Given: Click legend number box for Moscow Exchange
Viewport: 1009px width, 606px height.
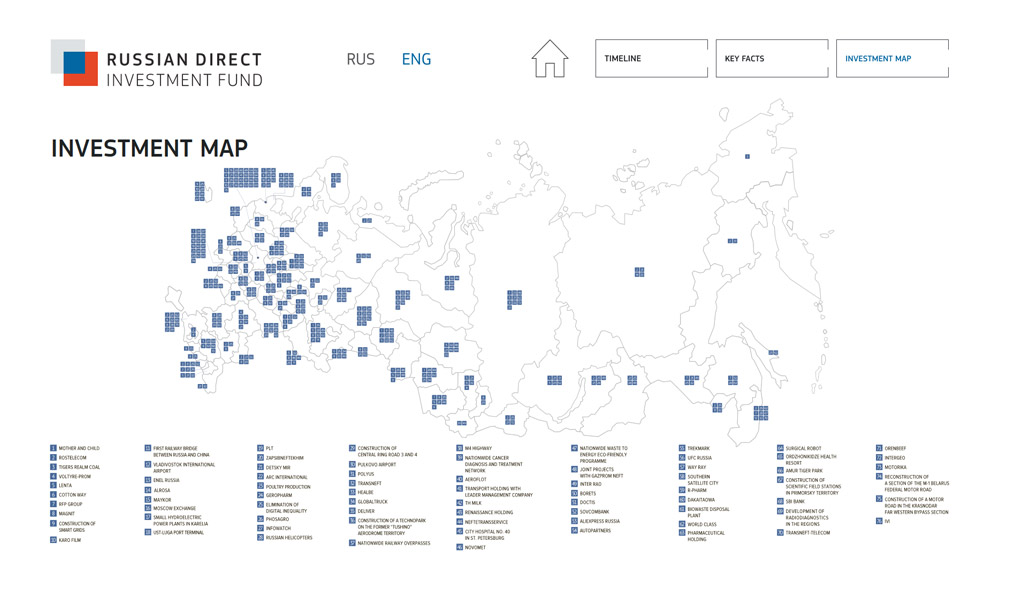Looking at the screenshot, I should [x=148, y=508].
